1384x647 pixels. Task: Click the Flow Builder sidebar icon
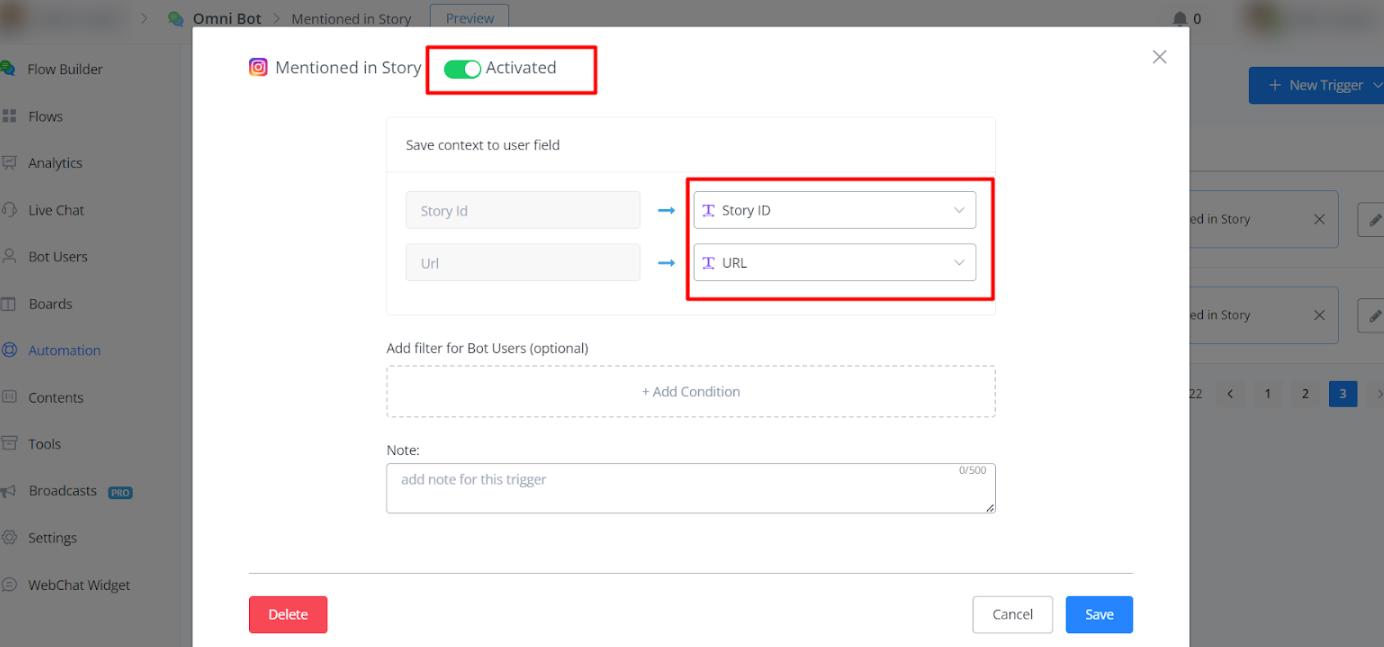[x=9, y=69]
